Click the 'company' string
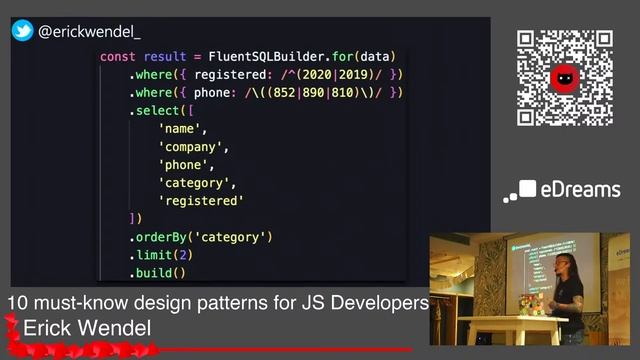The height and width of the screenshot is (360, 640). 190,147
